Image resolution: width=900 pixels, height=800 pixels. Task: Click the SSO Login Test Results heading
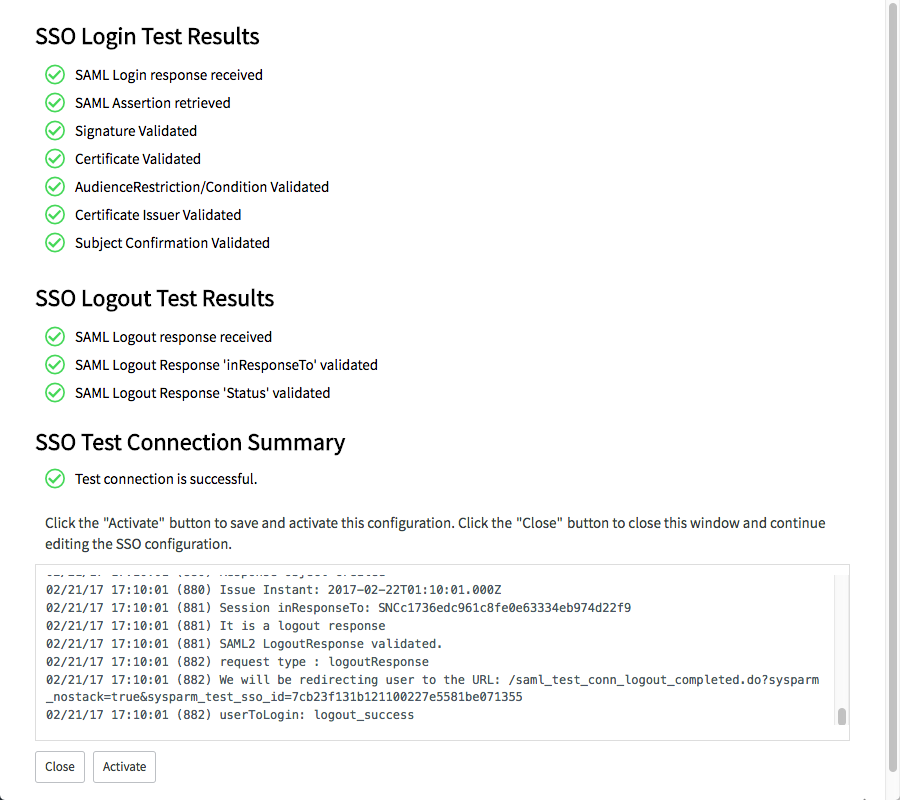pyautogui.click(x=148, y=36)
